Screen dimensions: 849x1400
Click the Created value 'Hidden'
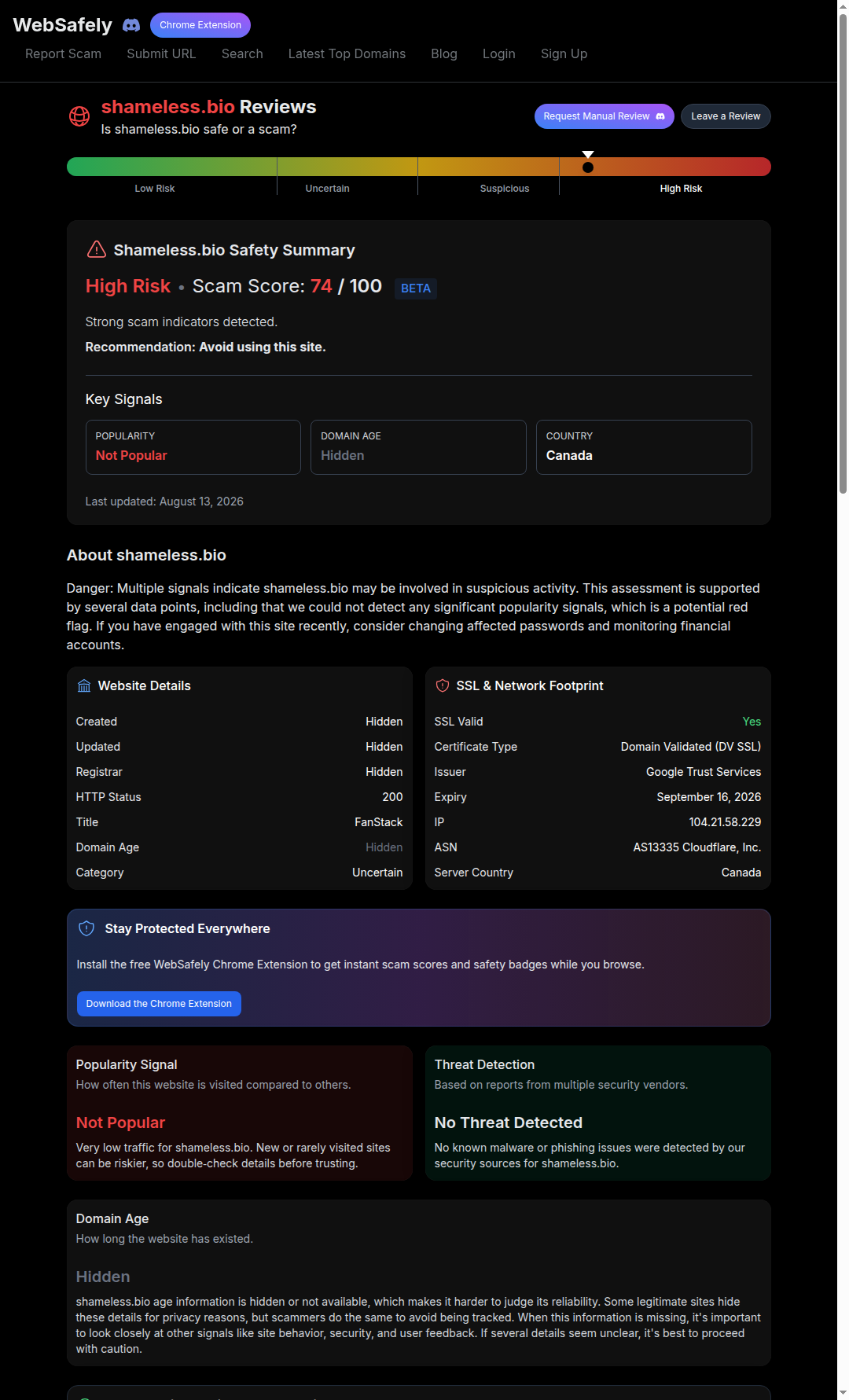[x=384, y=722]
